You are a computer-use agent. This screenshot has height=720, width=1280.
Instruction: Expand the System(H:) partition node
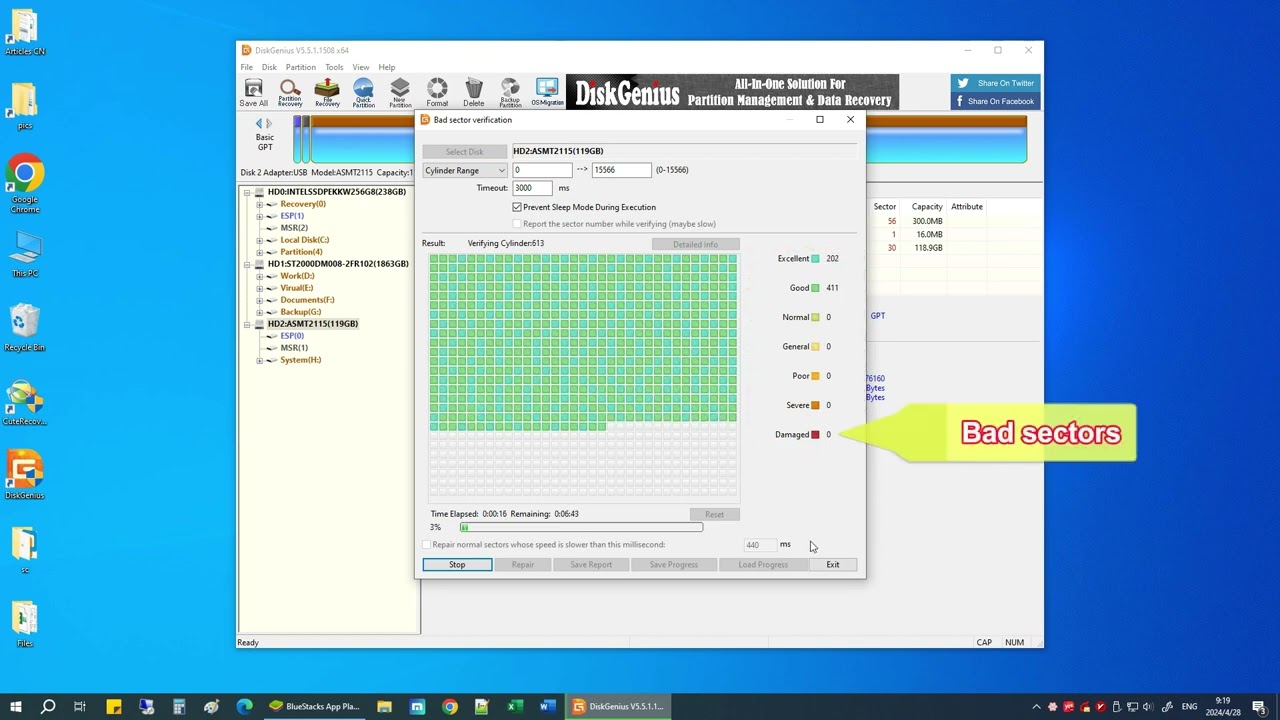[259, 360]
